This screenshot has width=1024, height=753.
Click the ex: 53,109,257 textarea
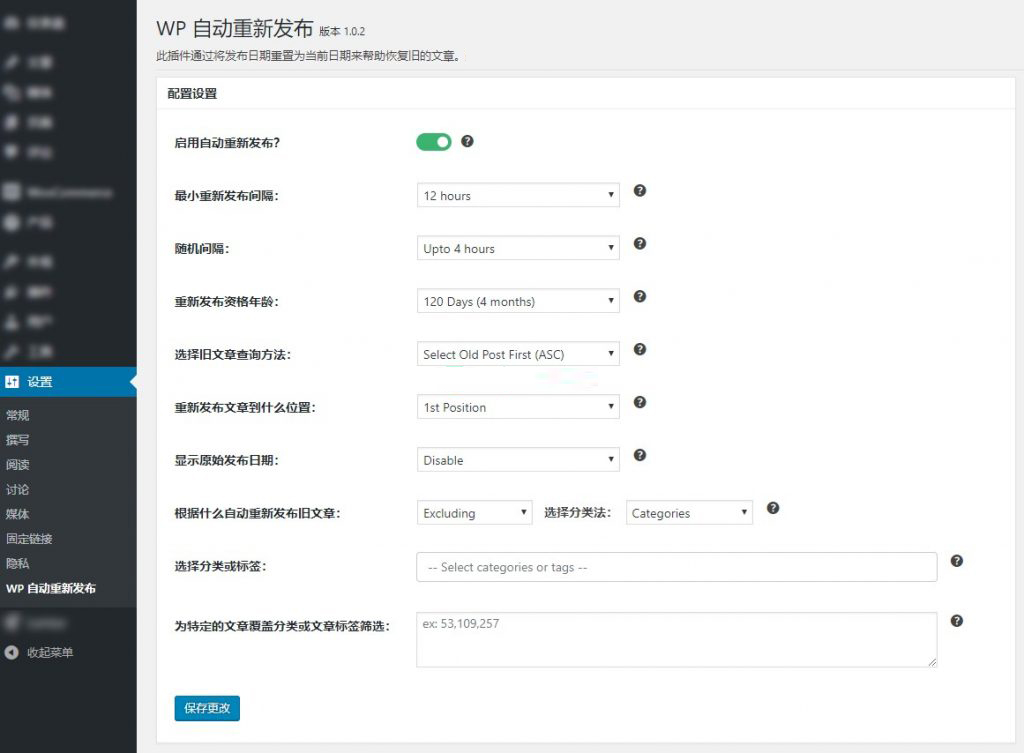(677, 639)
